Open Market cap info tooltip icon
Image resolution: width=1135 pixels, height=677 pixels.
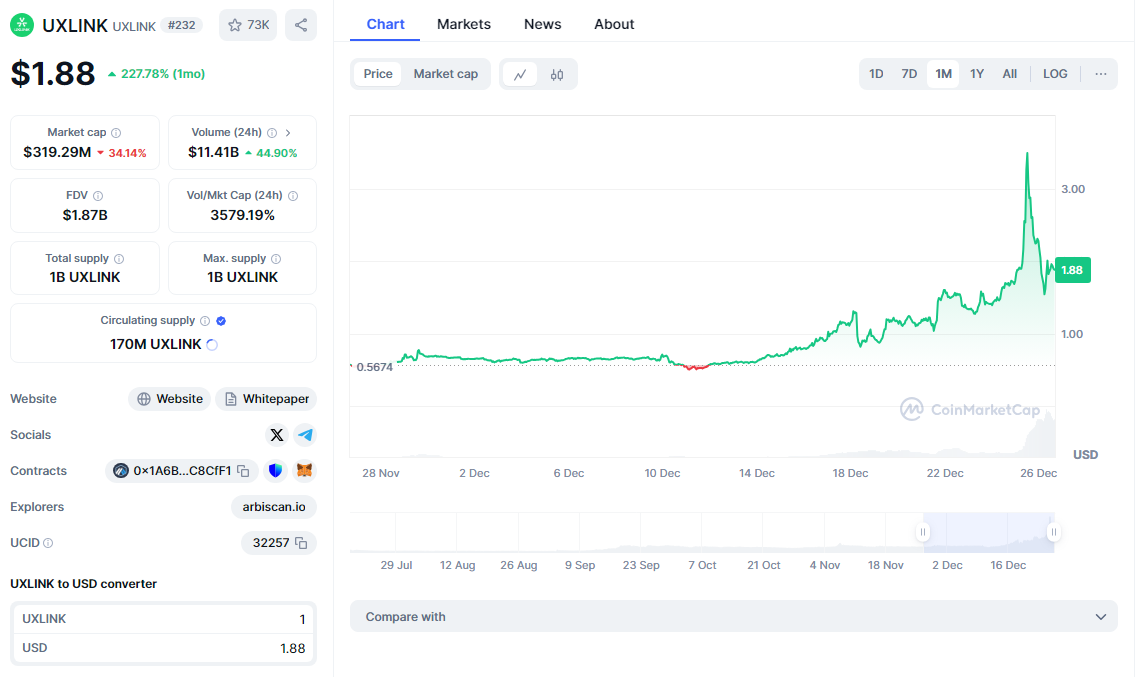click(116, 133)
